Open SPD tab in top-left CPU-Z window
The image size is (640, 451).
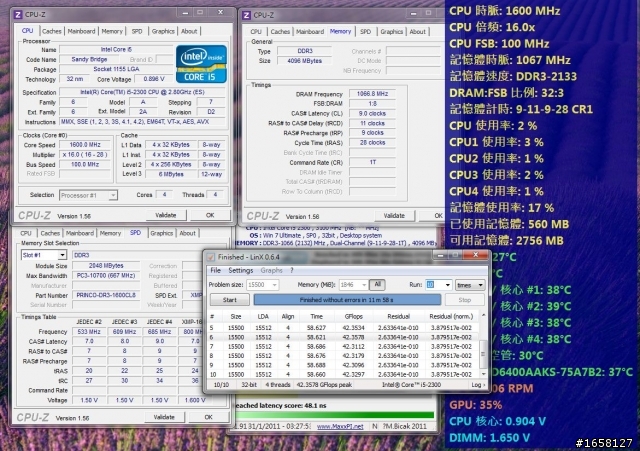(137, 31)
